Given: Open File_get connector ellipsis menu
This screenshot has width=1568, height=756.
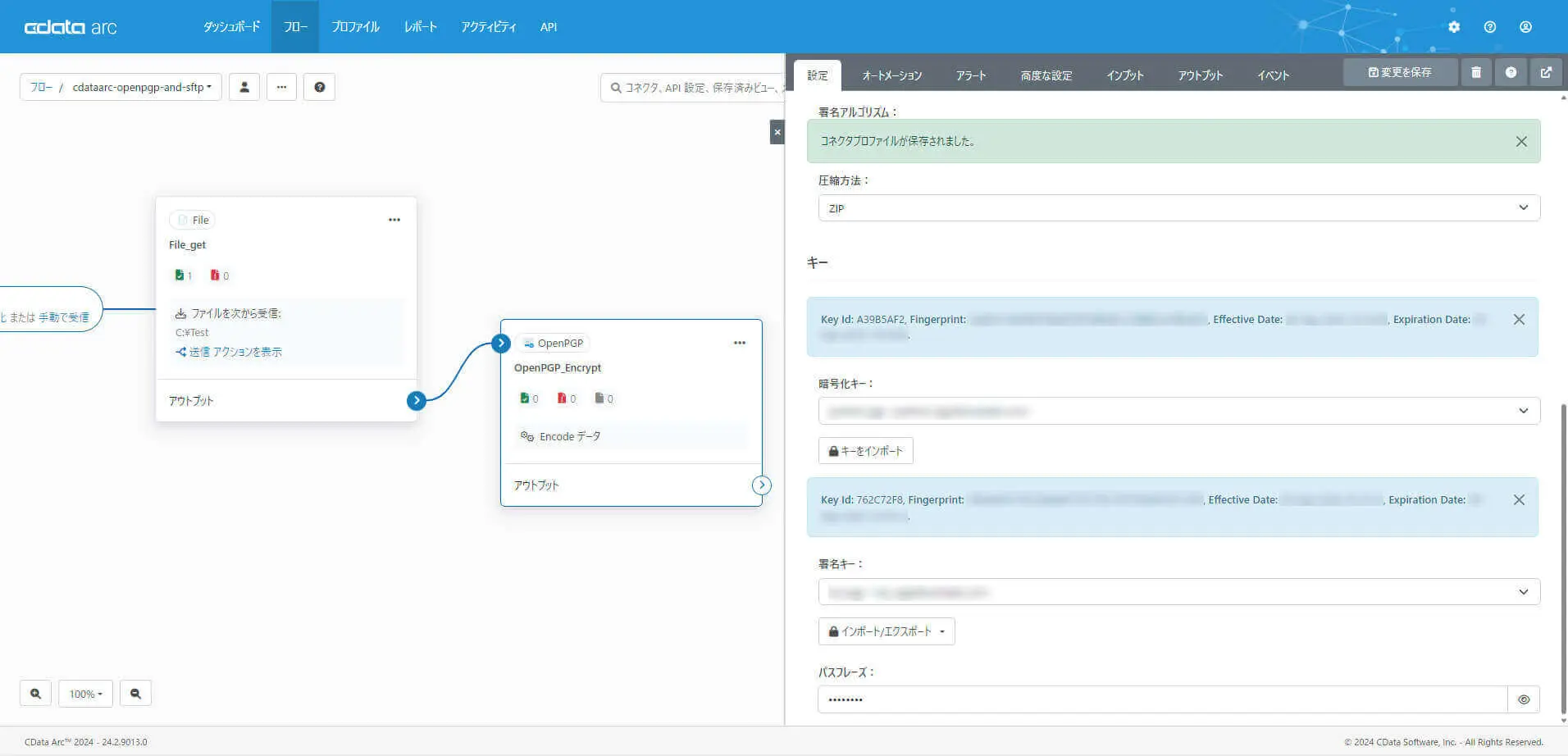Looking at the screenshot, I should click(394, 220).
